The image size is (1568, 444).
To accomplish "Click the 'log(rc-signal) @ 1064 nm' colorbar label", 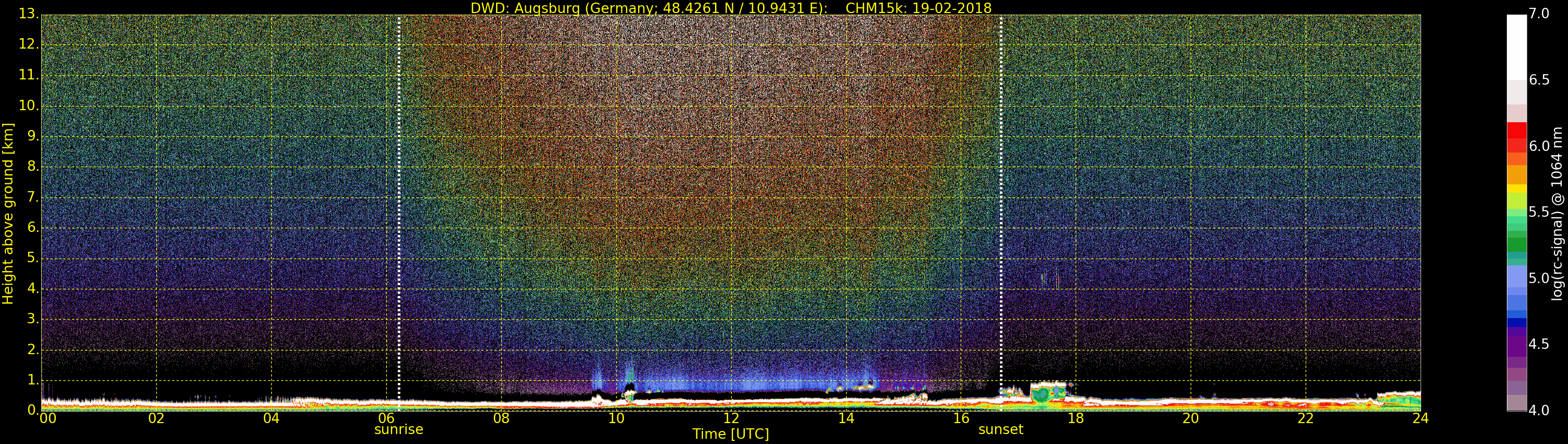I will [x=1557, y=213].
